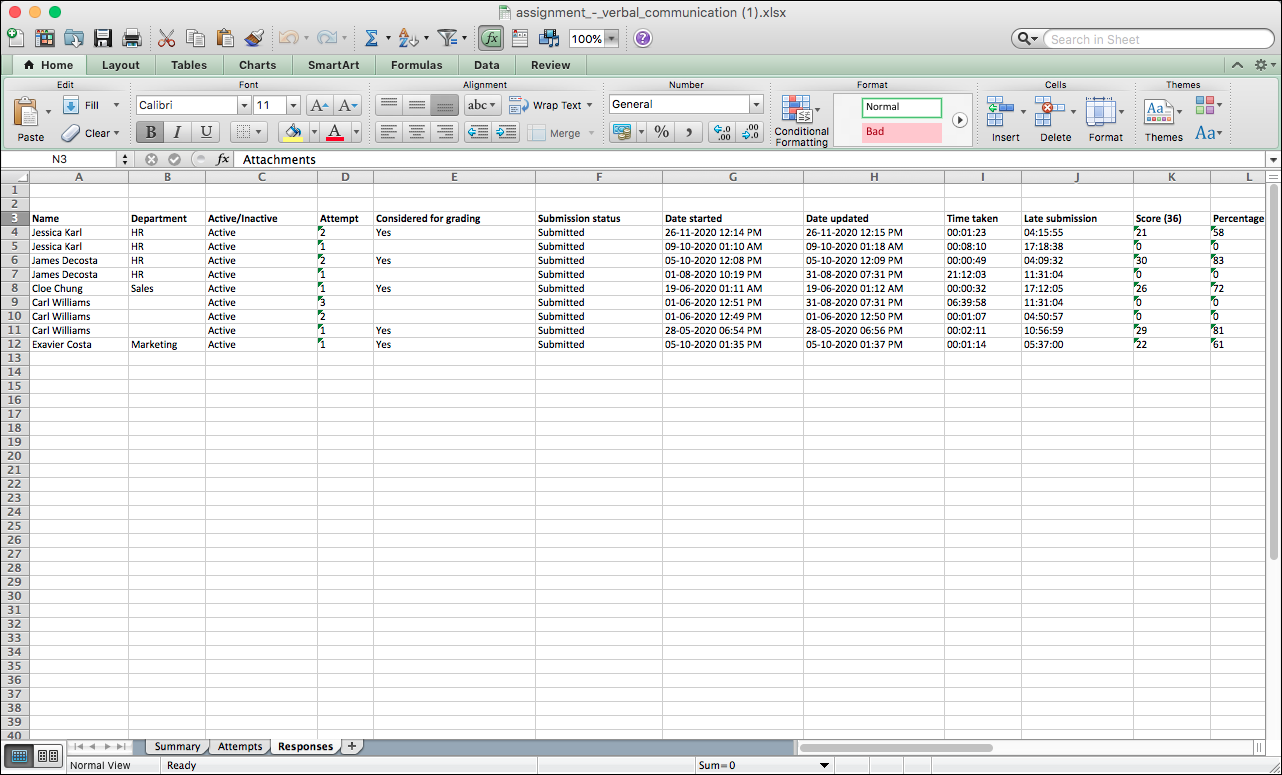Click the Format Painter brush icon
This screenshot has width=1282, height=775.
tap(254, 38)
